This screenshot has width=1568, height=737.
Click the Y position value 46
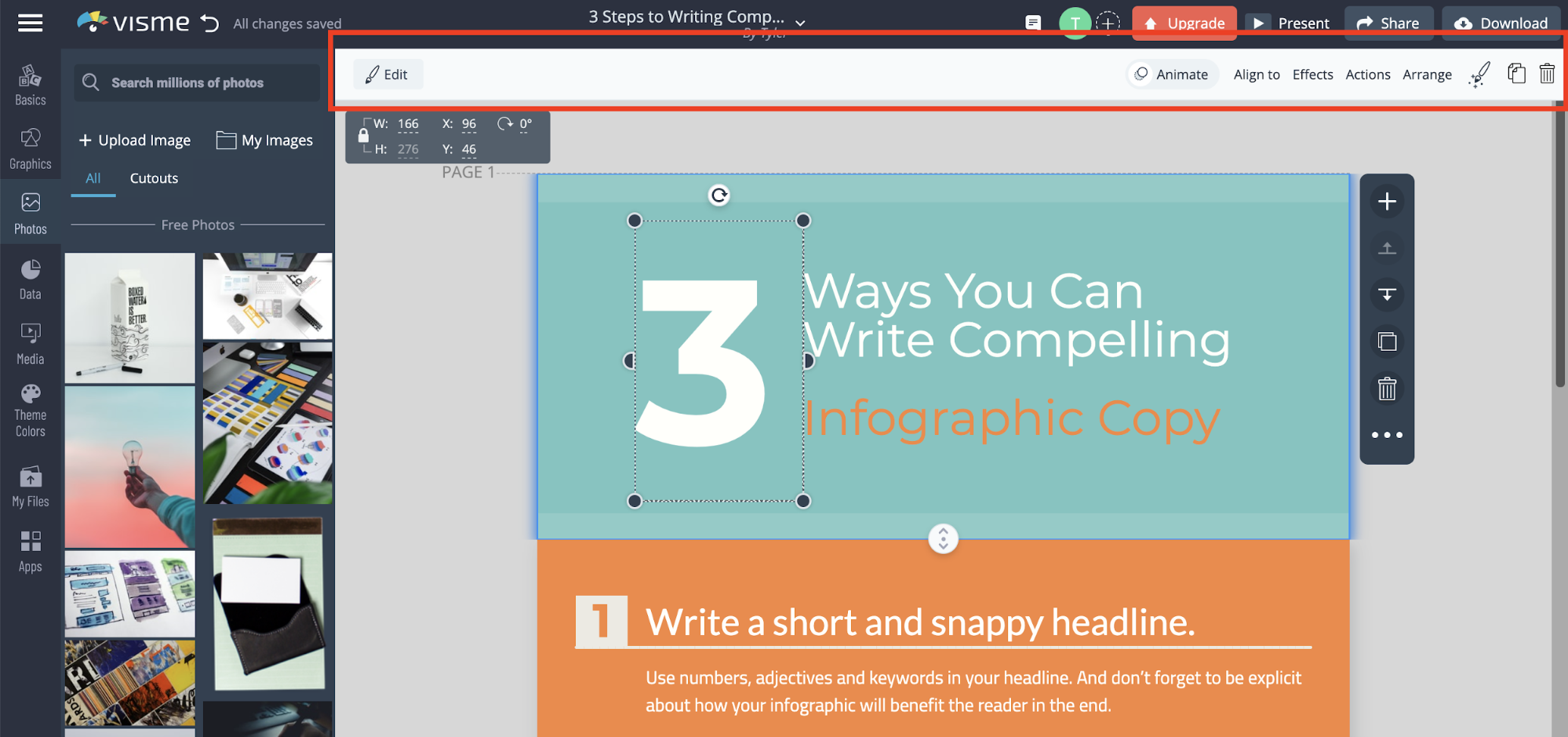[x=469, y=149]
